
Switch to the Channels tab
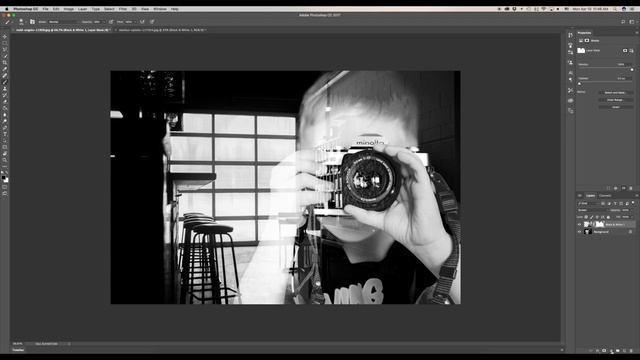click(x=605, y=196)
